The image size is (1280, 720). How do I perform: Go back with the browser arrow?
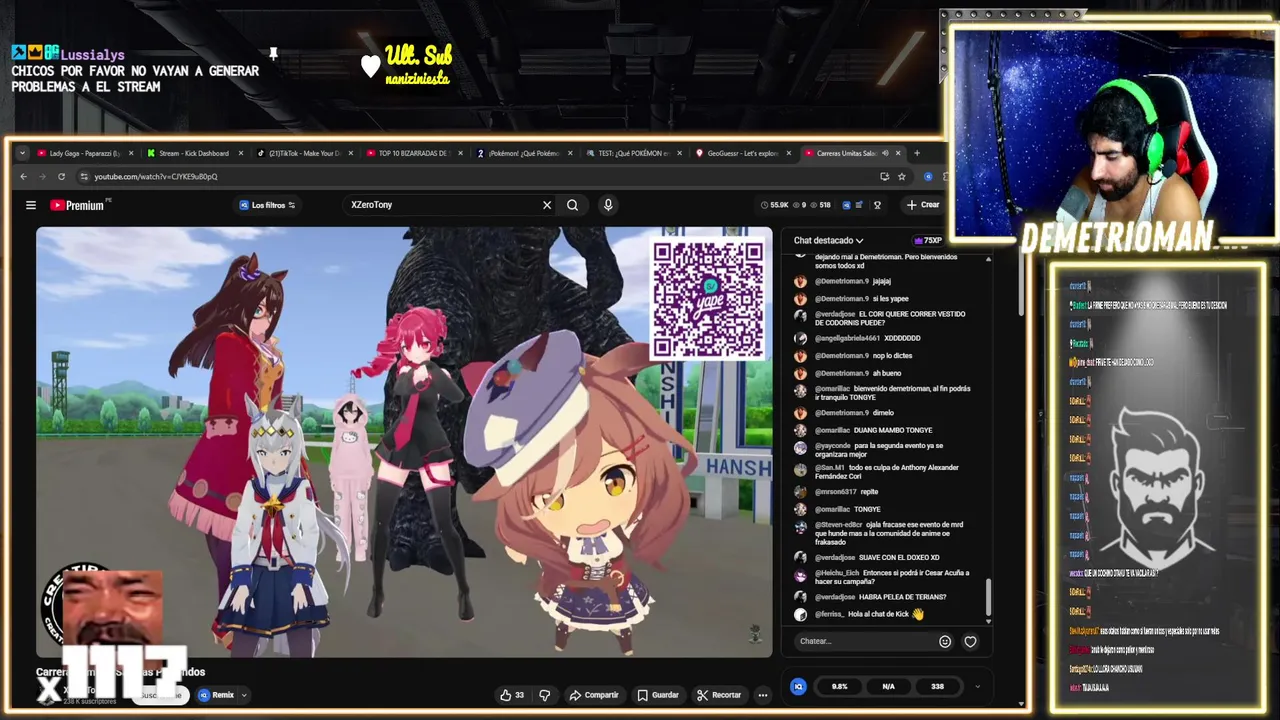point(24,176)
